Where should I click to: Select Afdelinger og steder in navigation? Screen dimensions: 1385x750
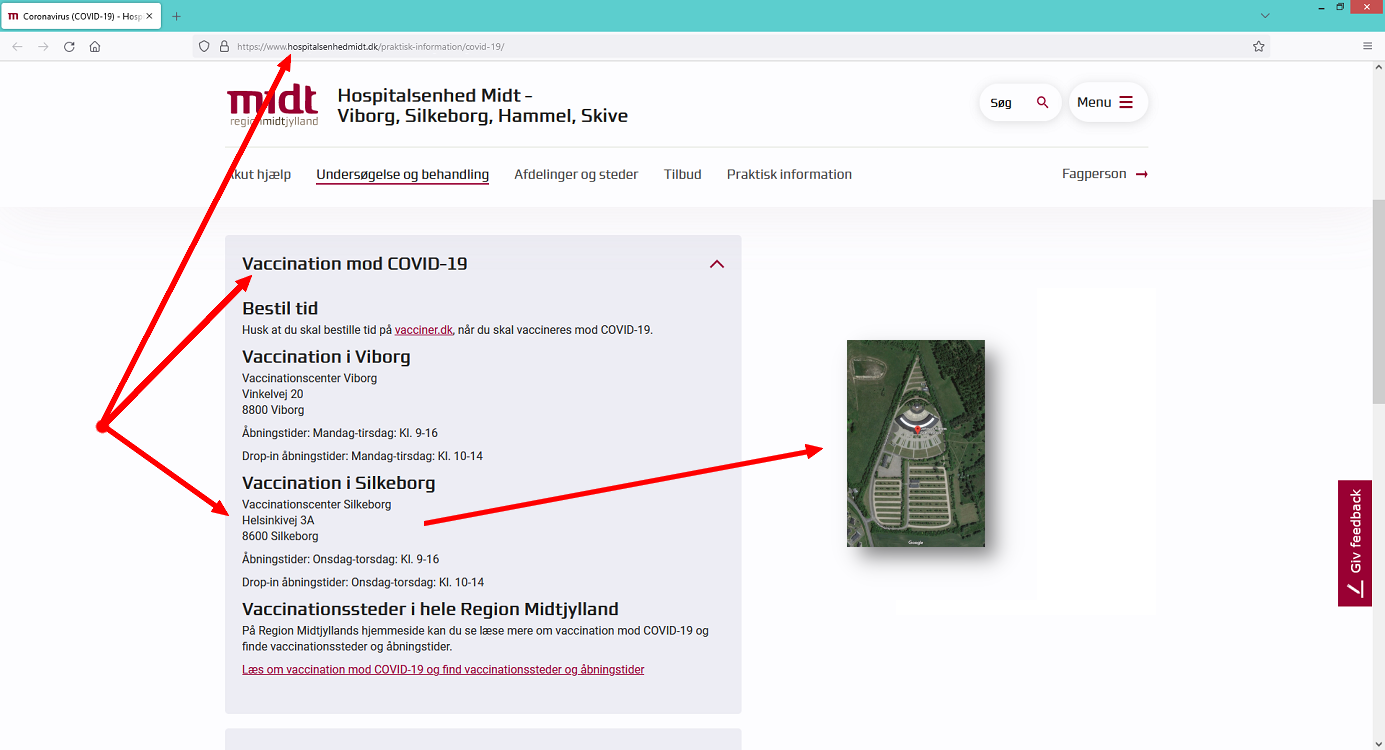click(x=576, y=174)
